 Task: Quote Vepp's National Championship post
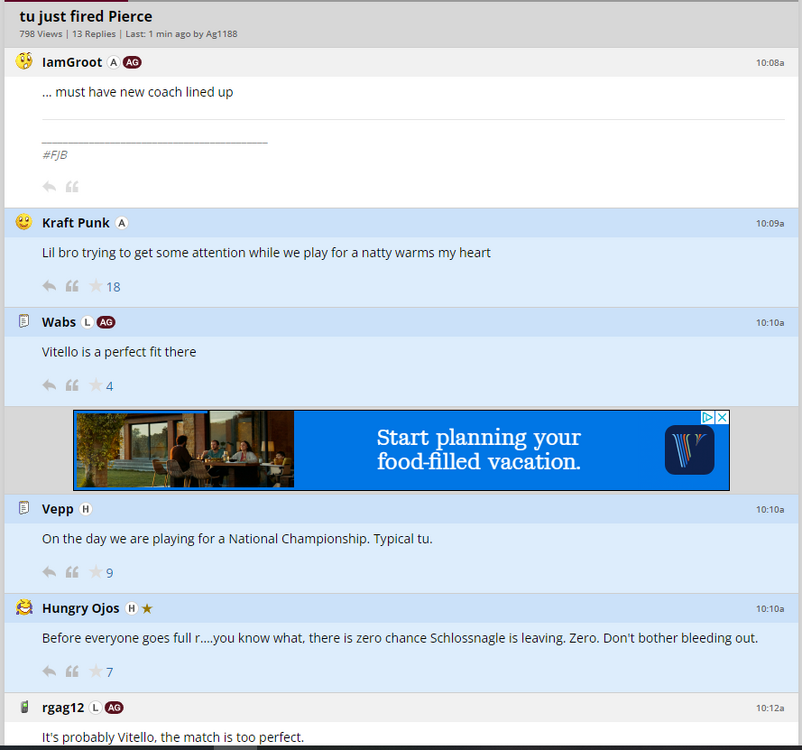[x=72, y=573]
